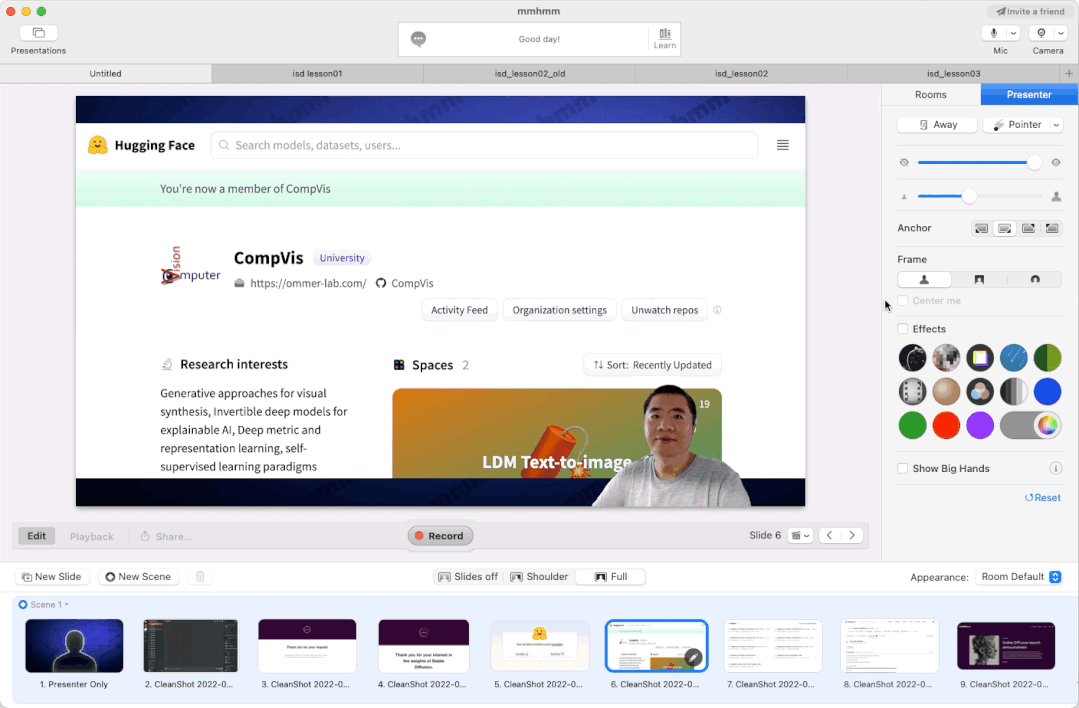Click the Camera icon

pyautogui.click(x=1041, y=33)
